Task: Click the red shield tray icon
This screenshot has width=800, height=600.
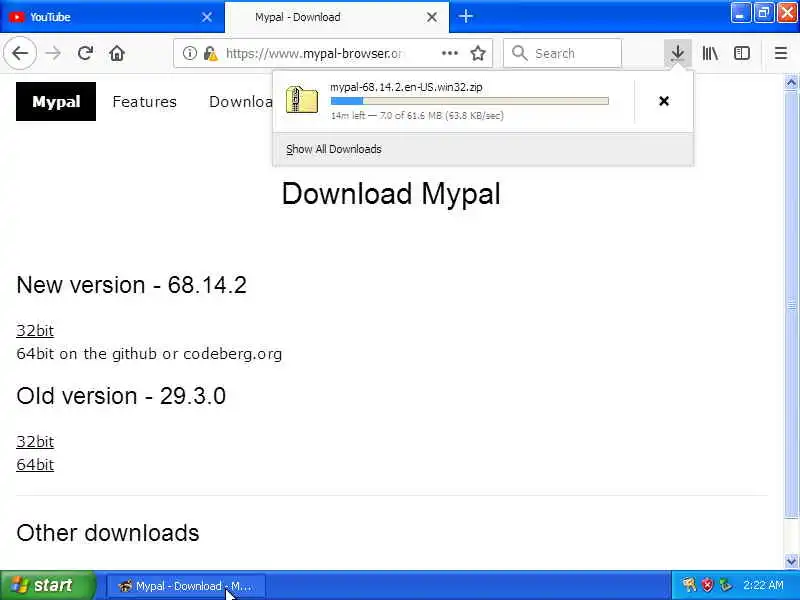Action: 707,585
